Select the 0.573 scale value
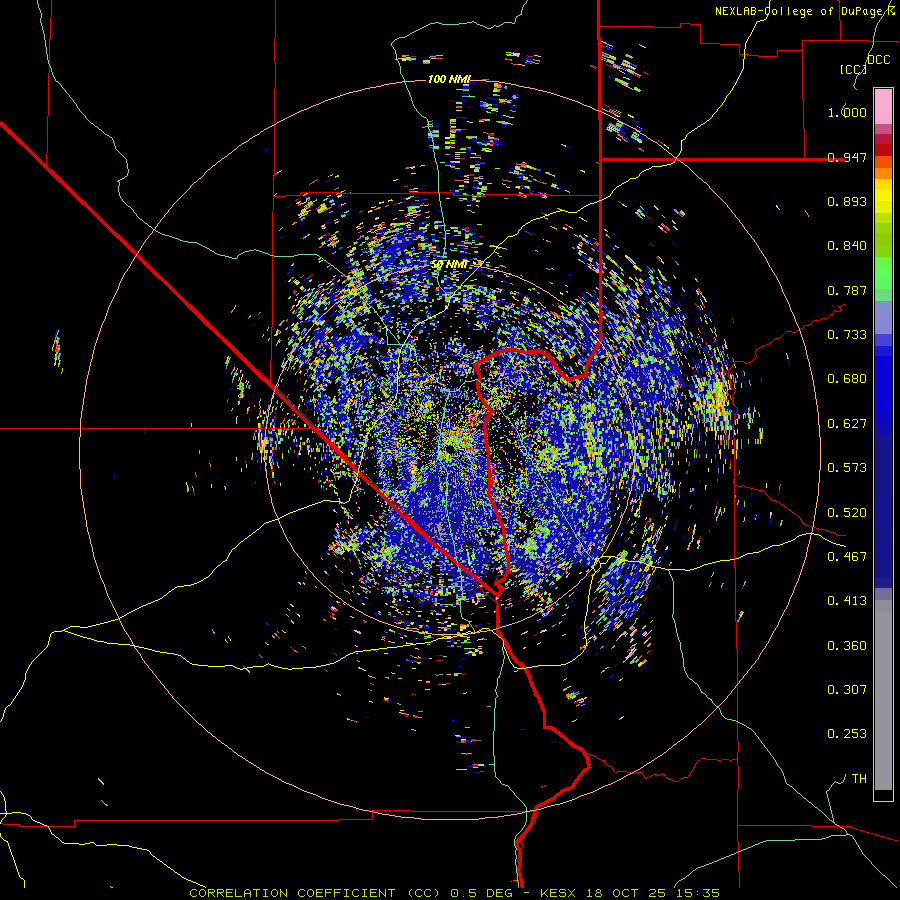Viewport: 900px width, 900px height. click(847, 468)
